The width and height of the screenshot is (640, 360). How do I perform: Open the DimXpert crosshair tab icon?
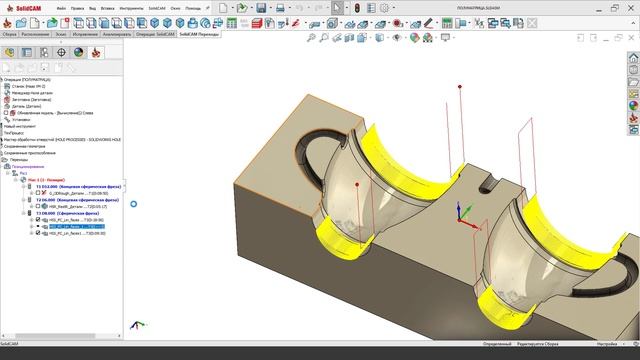(x=61, y=52)
